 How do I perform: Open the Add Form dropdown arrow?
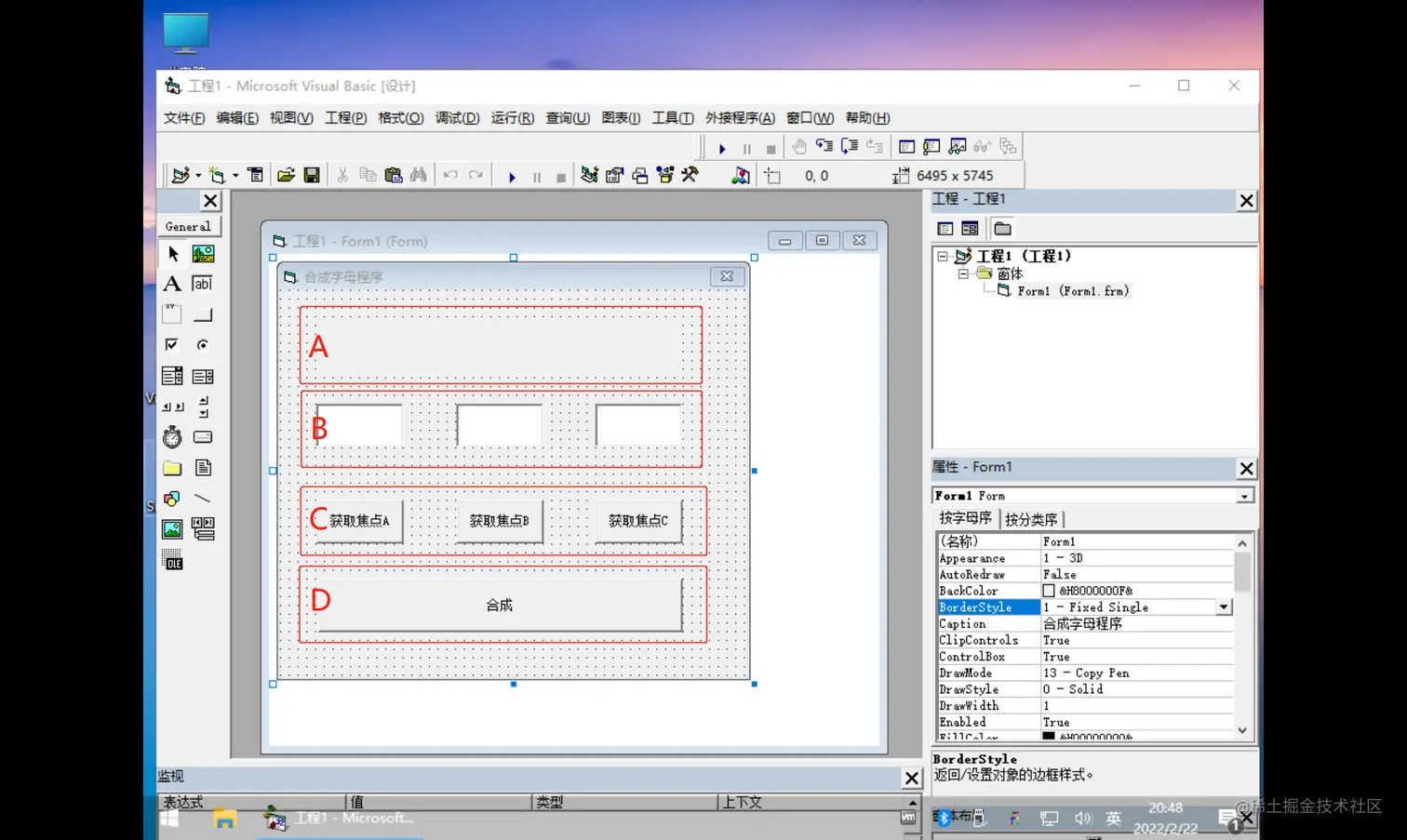coord(235,176)
